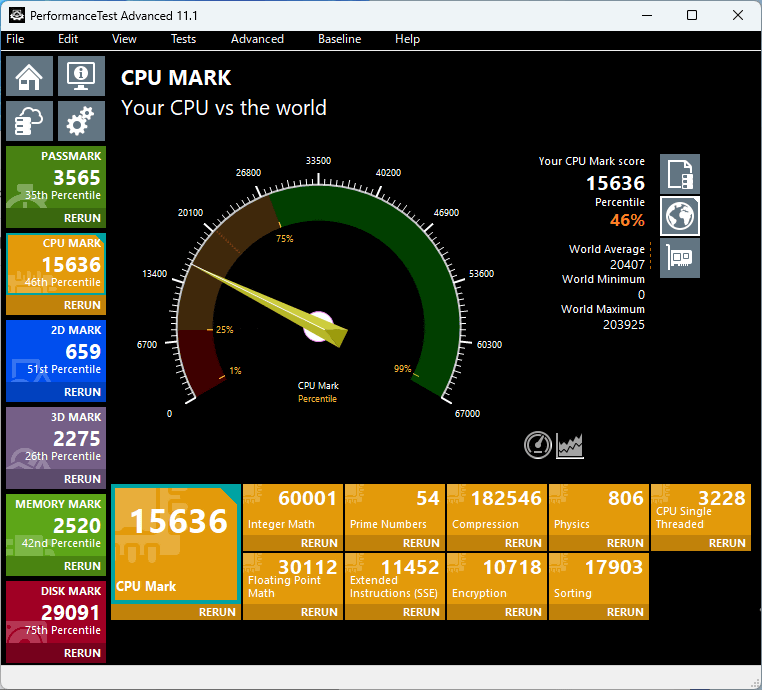Screen dimensions: 762x690
Task: Switch to the distribution chart view icon
Action: point(570,445)
